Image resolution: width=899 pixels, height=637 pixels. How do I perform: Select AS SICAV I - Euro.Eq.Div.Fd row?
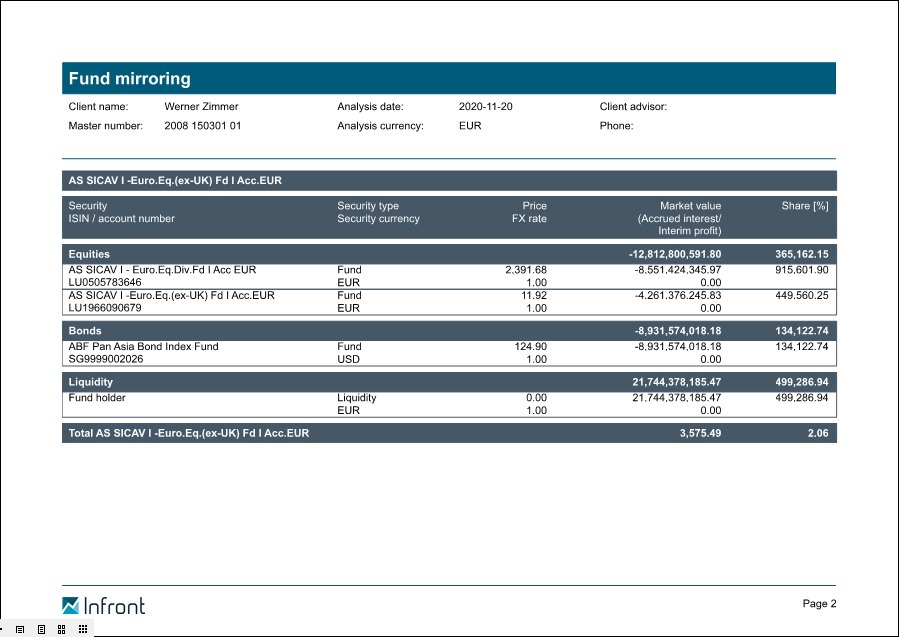coord(162,270)
